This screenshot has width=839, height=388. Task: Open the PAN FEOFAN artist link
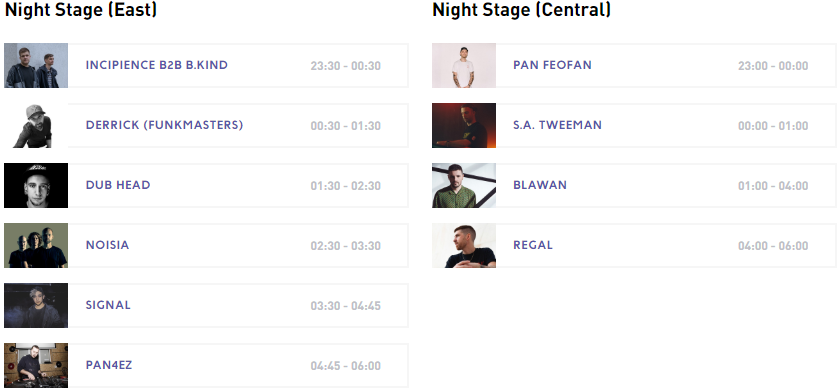pos(552,65)
